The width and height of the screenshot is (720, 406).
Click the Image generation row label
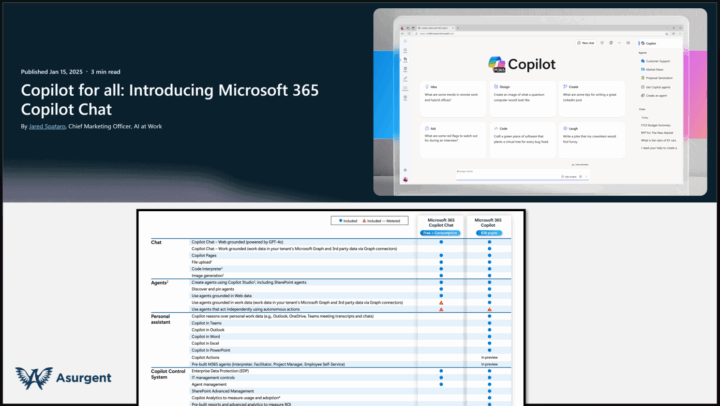tap(208, 276)
